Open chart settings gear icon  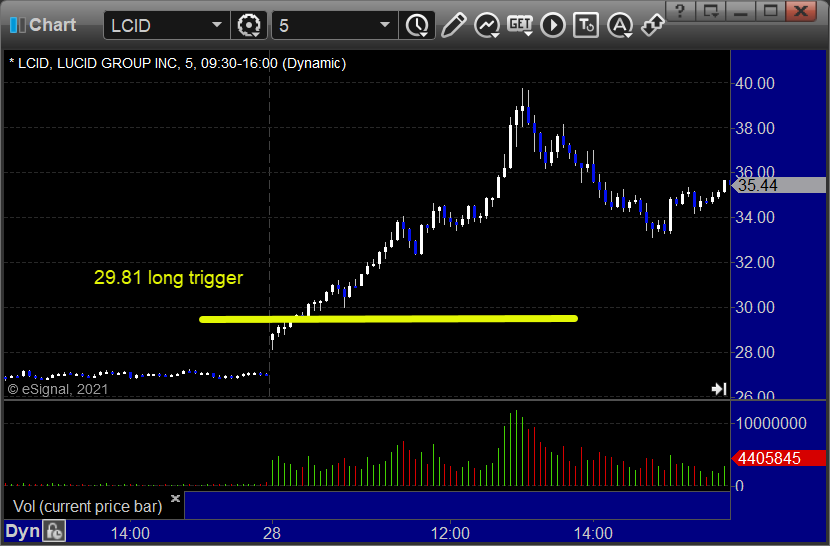(x=249, y=25)
